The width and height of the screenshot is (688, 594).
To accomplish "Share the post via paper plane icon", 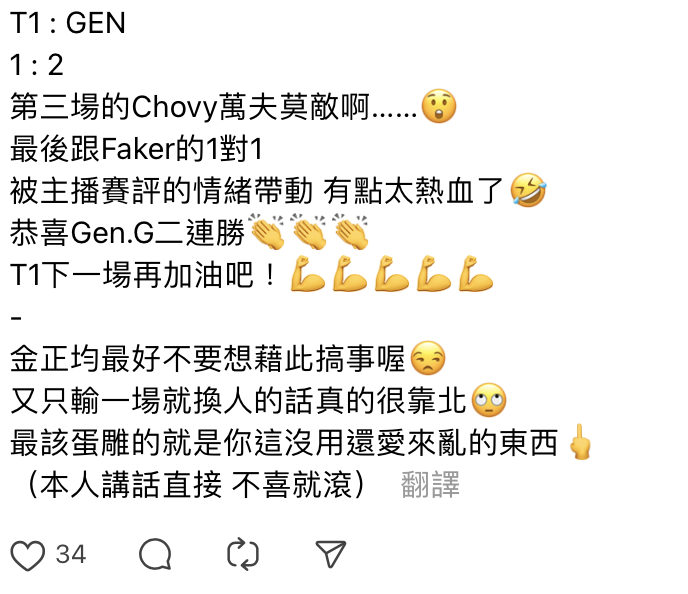I will pos(331,554).
